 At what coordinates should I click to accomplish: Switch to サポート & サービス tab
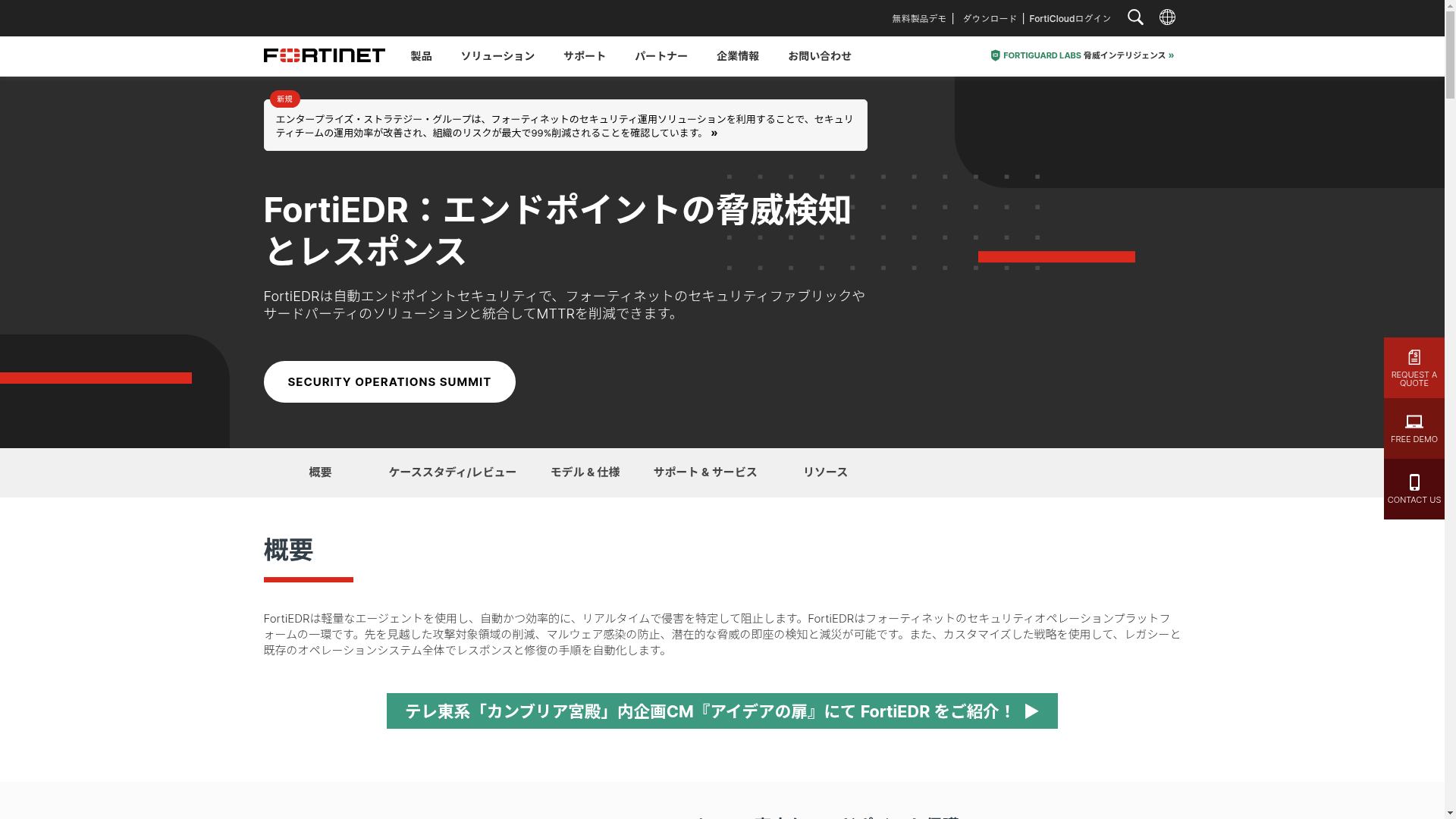(x=705, y=472)
